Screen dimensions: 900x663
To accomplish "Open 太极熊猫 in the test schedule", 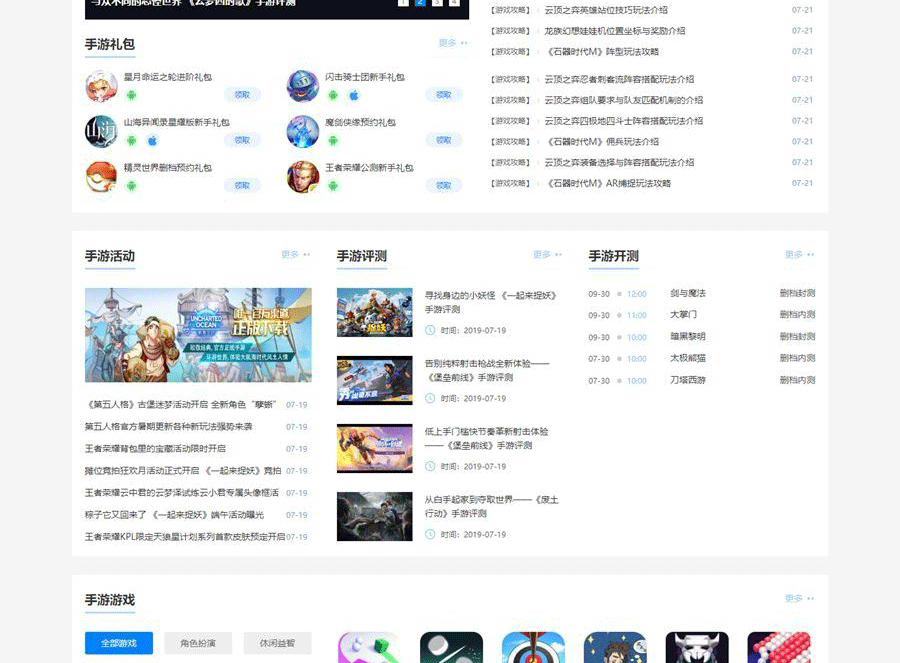I will click(x=688, y=358).
